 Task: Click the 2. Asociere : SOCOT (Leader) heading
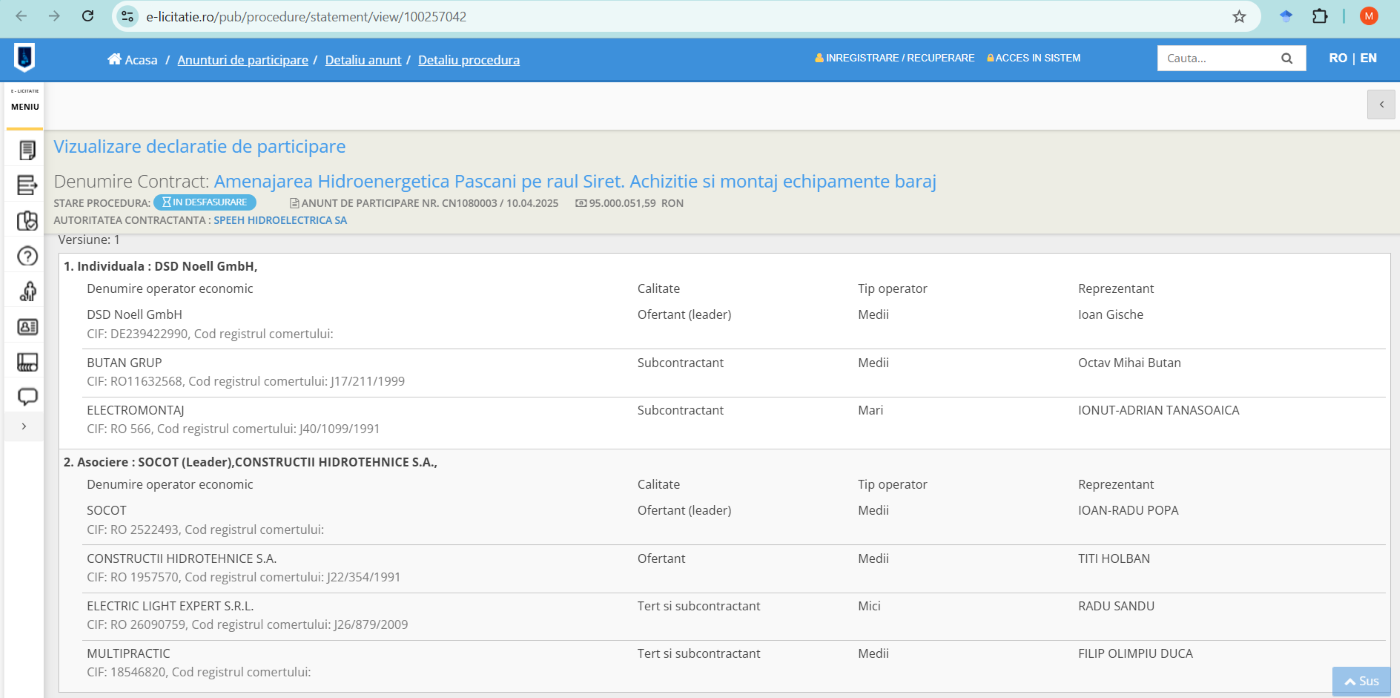(x=250, y=462)
